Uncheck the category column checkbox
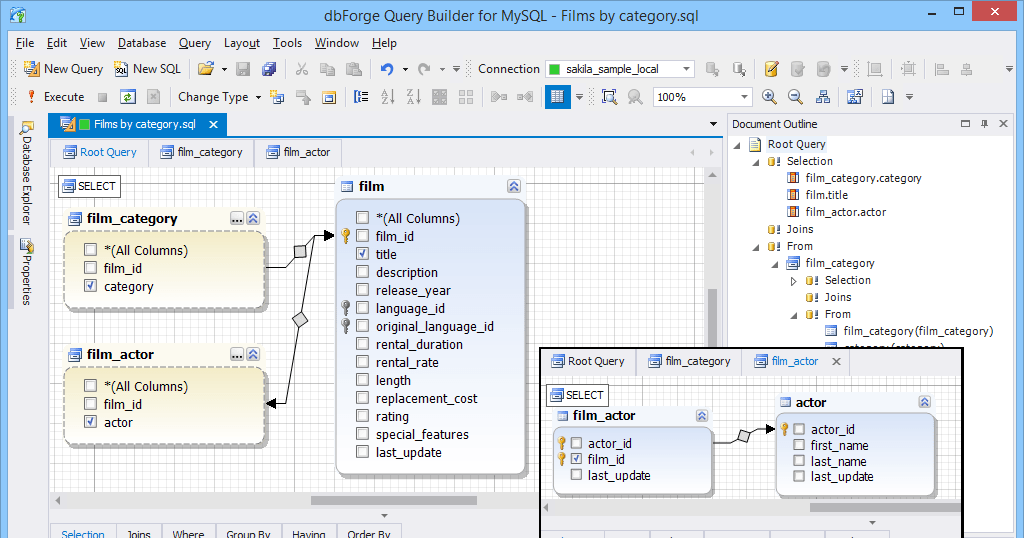The height and width of the screenshot is (538, 1024). tap(91, 286)
